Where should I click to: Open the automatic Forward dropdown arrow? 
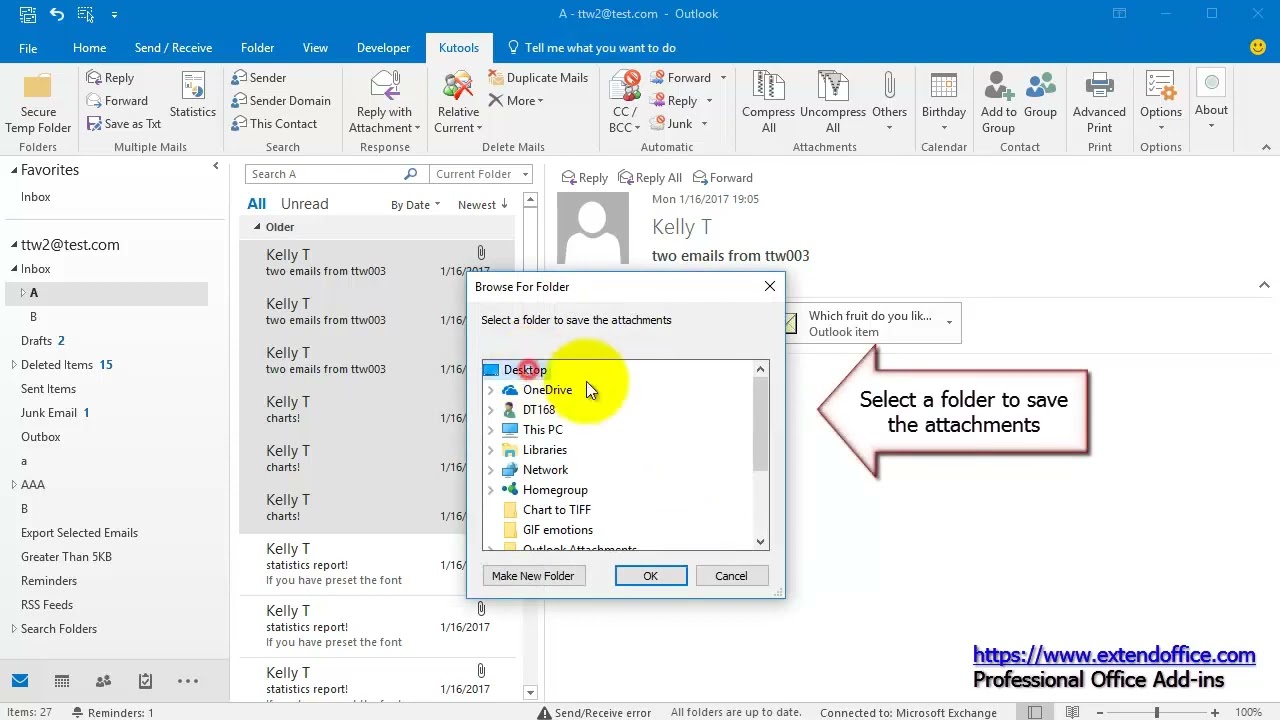point(723,78)
